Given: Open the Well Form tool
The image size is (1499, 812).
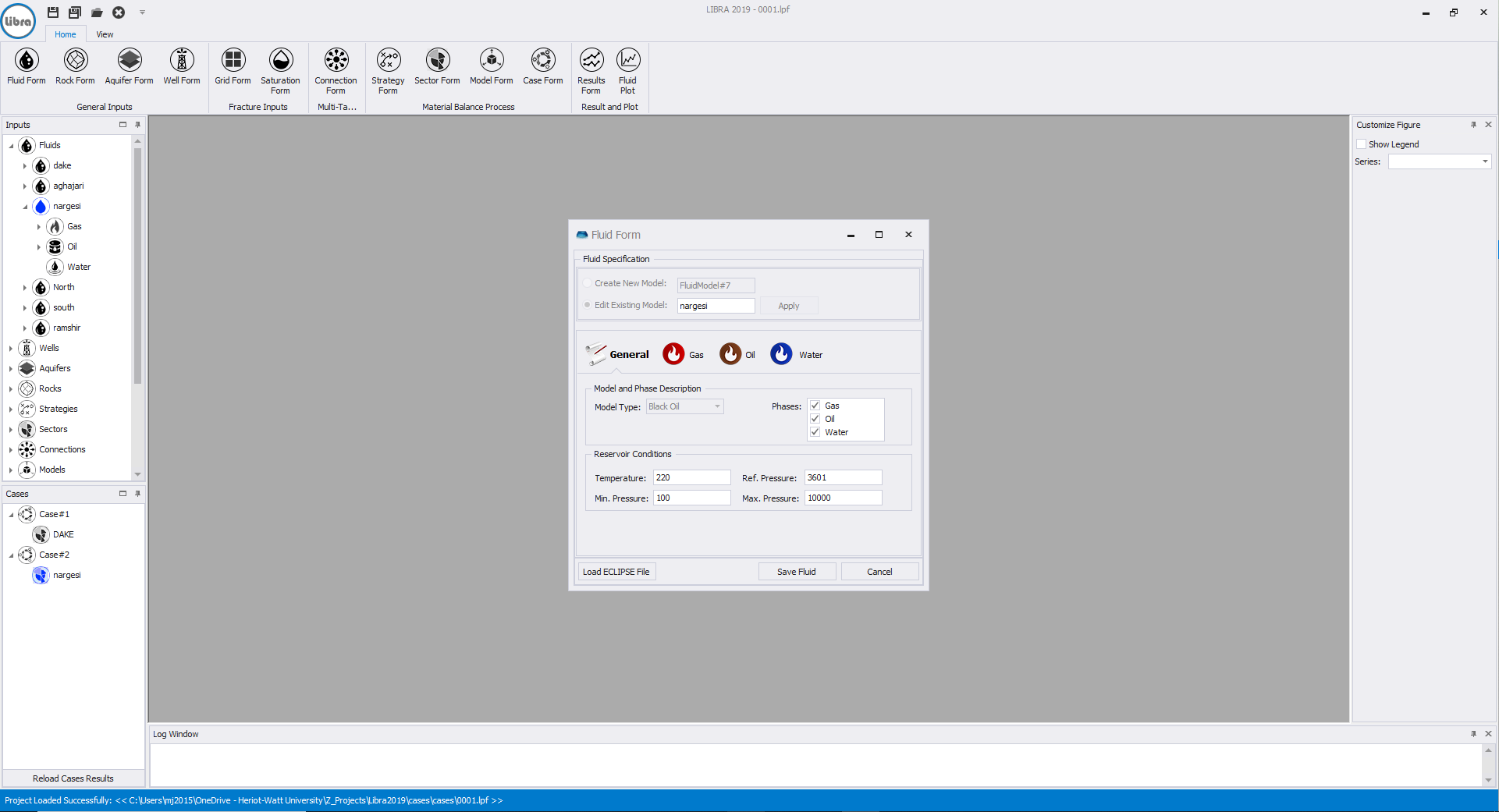Looking at the screenshot, I should pyautogui.click(x=181, y=66).
